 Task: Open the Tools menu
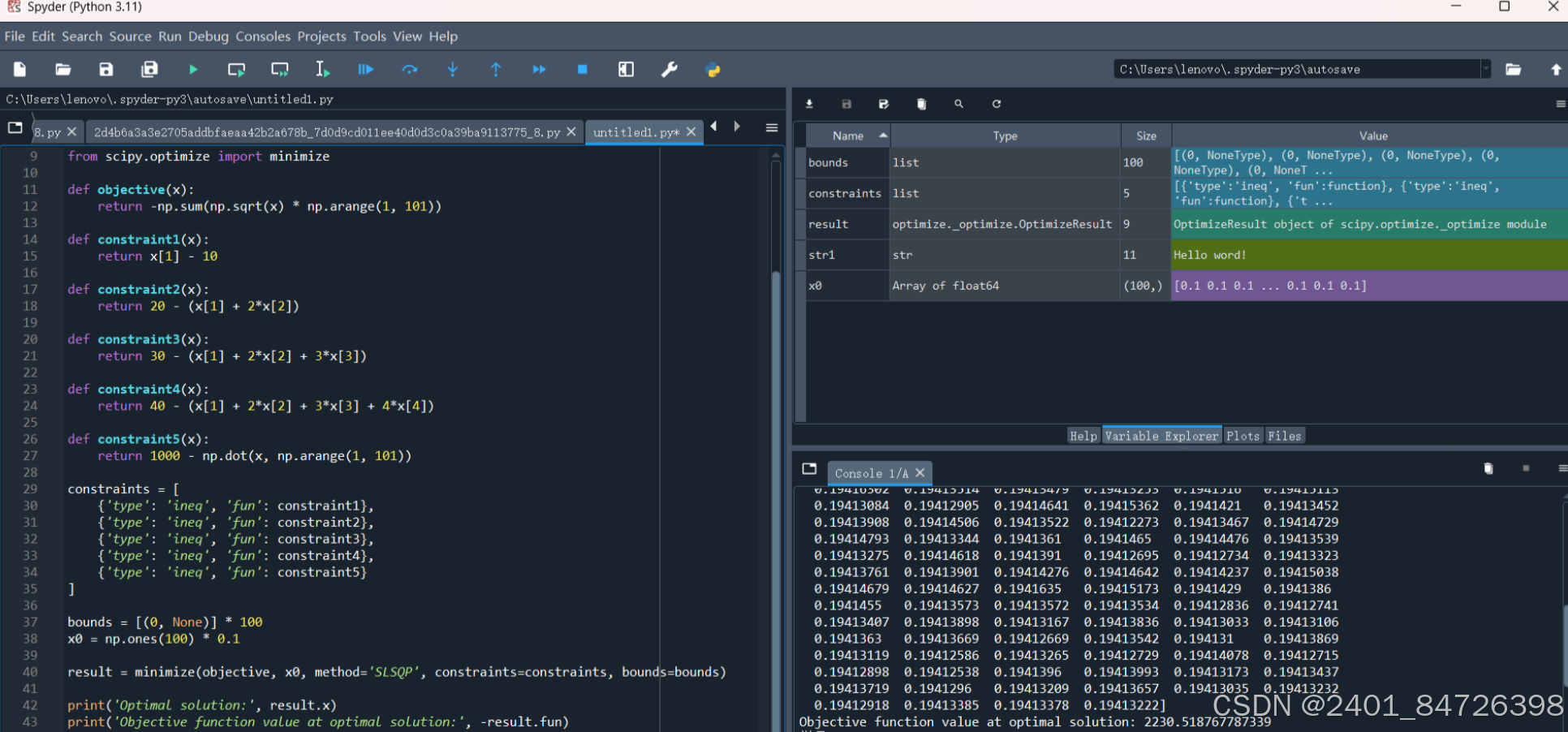click(x=369, y=37)
